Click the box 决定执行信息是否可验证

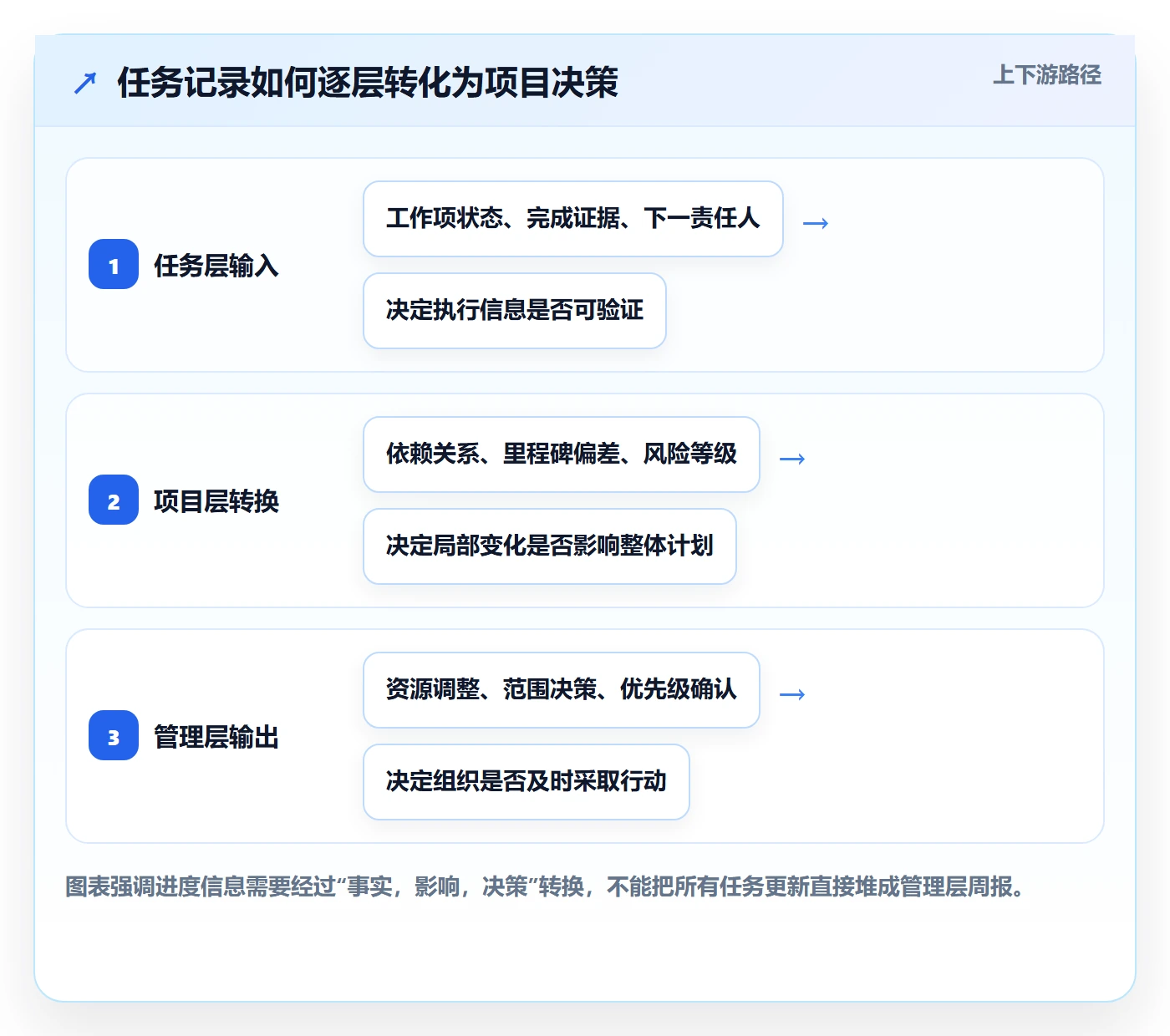click(x=515, y=311)
